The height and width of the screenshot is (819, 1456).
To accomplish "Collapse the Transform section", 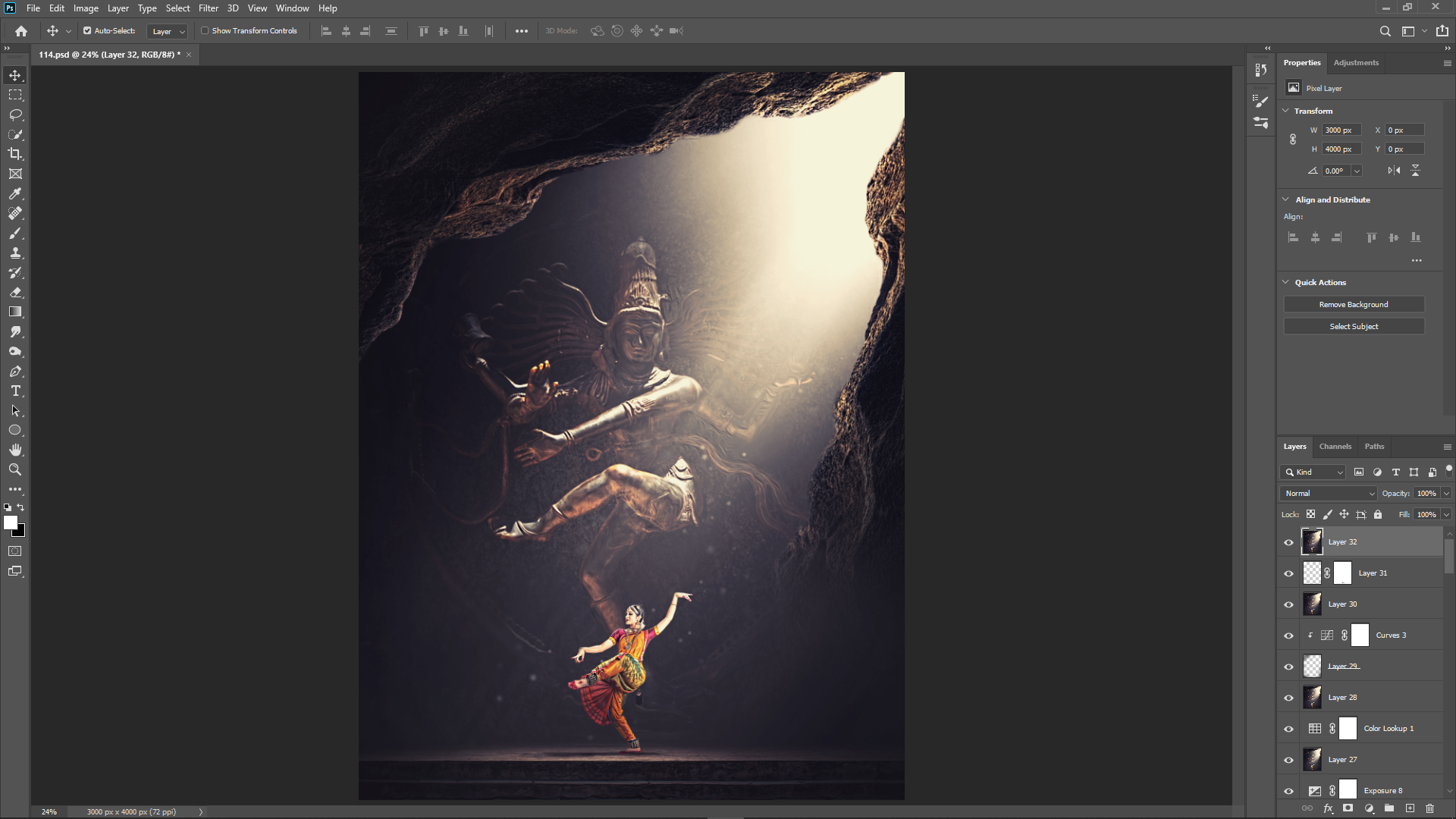I will [1285, 111].
